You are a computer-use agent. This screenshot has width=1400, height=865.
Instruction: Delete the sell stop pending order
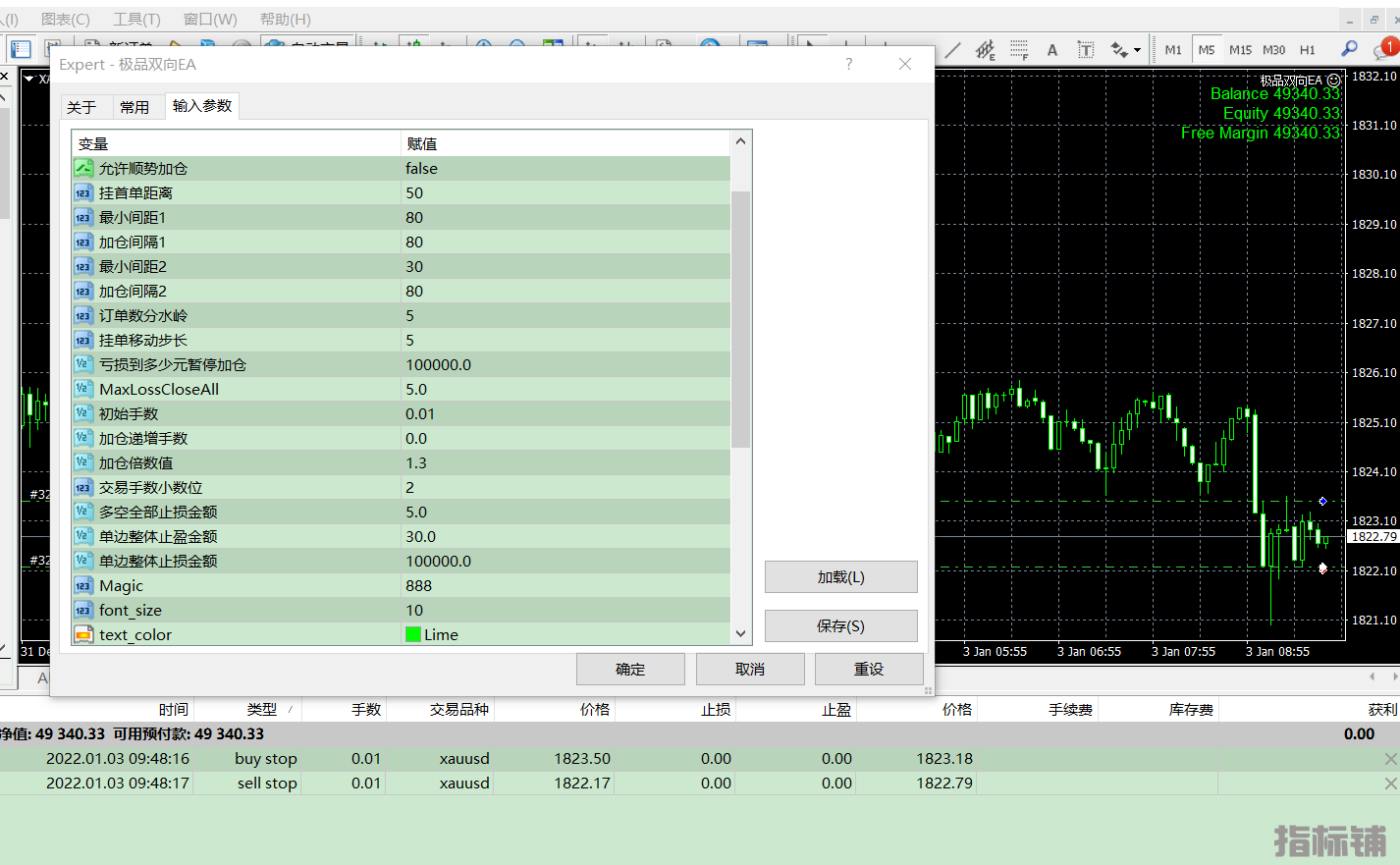[1390, 784]
